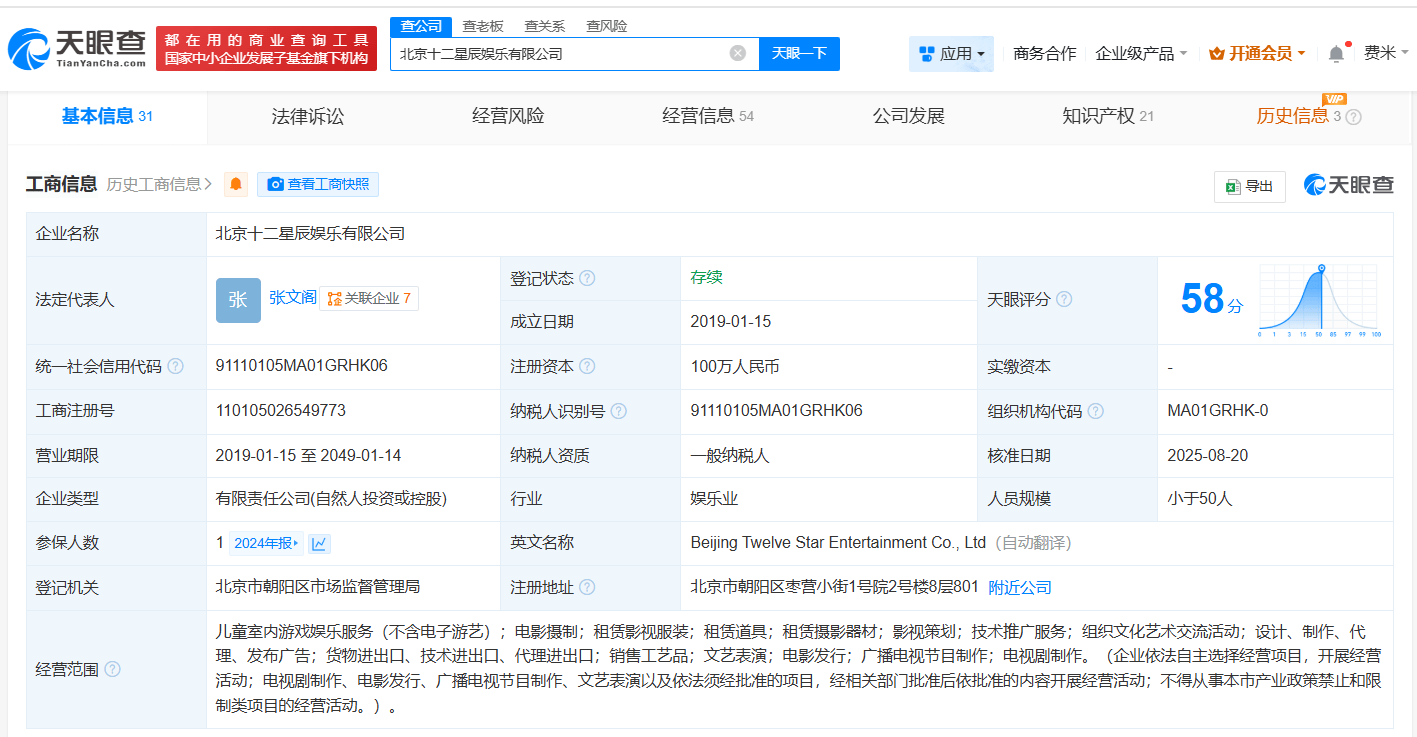Switch to 查公司 search tab
This screenshot has width=1417, height=737.
coord(421,26)
